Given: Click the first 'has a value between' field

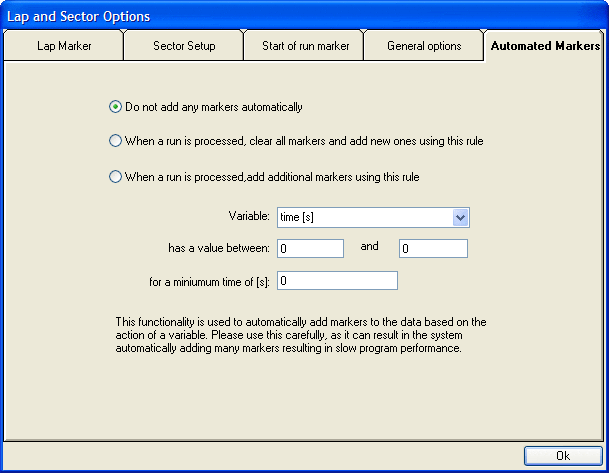Looking at the screenshot, I should (x=311, y=249).
